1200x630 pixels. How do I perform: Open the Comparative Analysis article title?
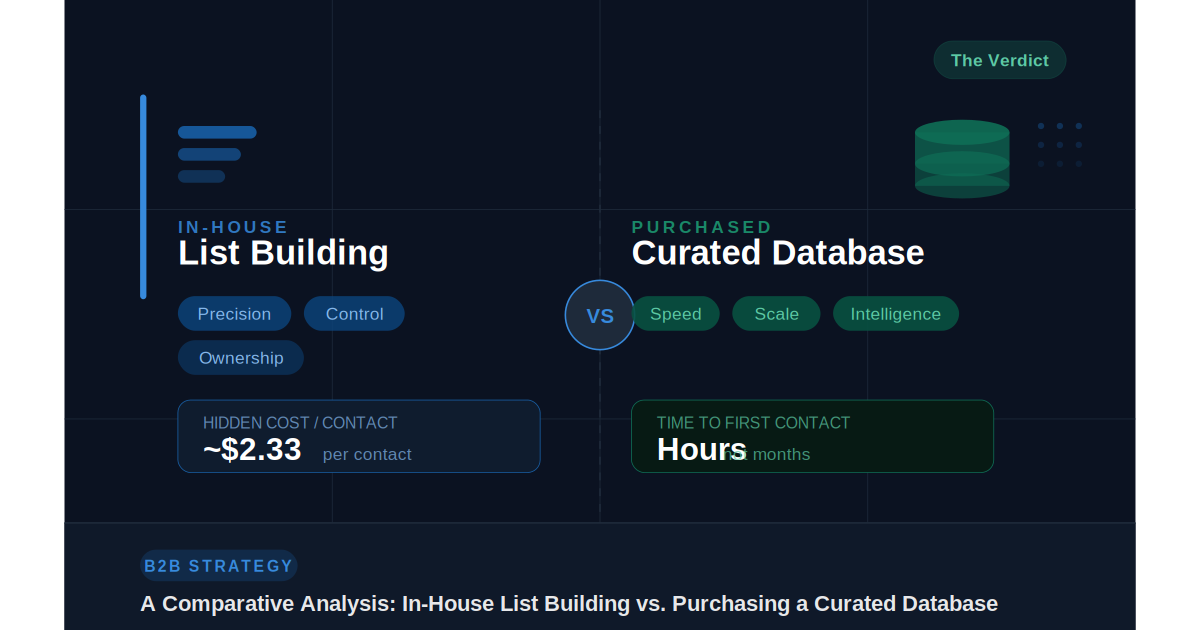pos(569,604)
